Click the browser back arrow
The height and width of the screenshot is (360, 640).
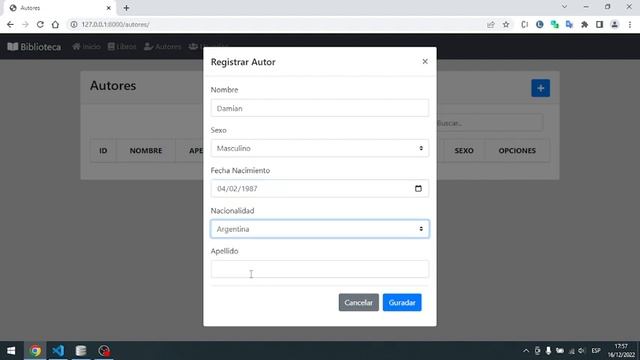click(10, 24)
